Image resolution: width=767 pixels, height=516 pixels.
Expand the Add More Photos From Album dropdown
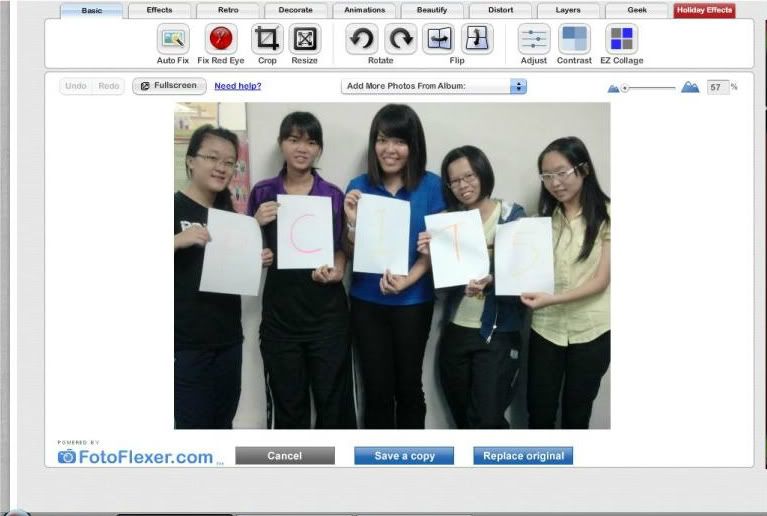[518, 87]
